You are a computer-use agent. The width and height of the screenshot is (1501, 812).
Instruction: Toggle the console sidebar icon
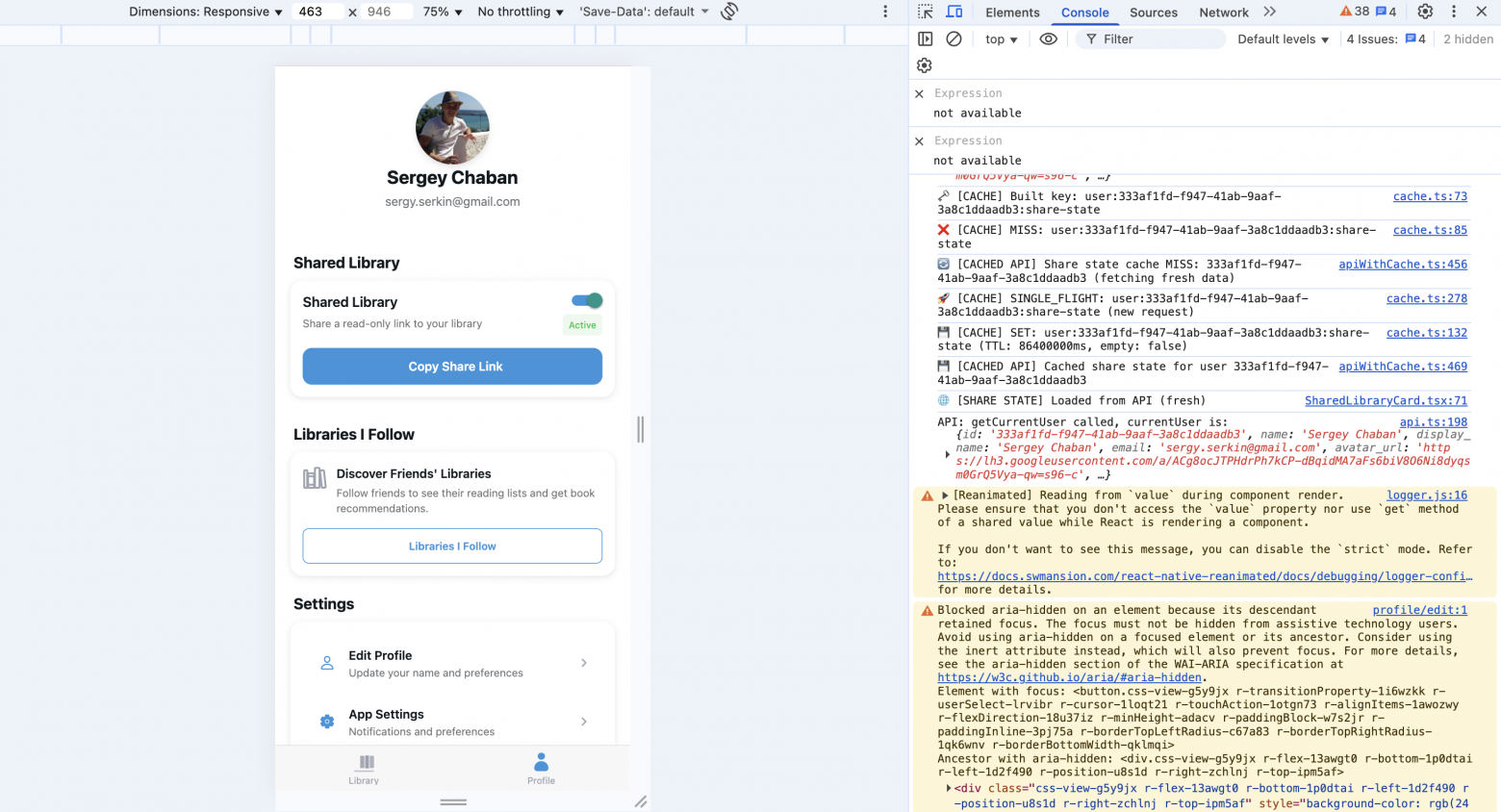click(926, 39)
